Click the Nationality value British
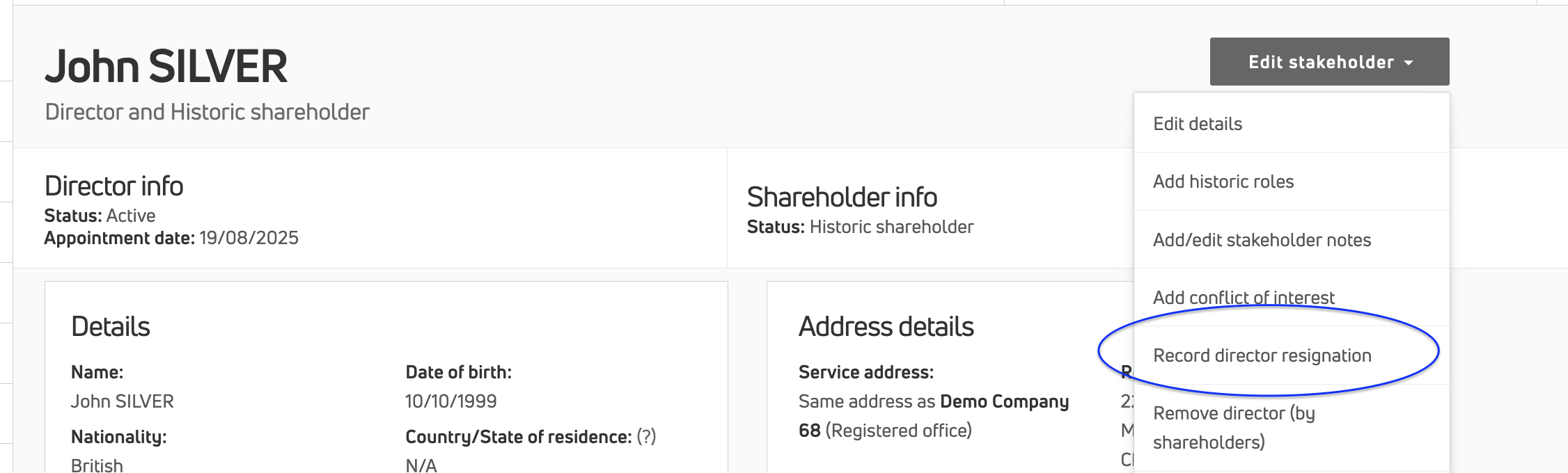This screenshot has width=1568, height=473. (x=97, y=465)
